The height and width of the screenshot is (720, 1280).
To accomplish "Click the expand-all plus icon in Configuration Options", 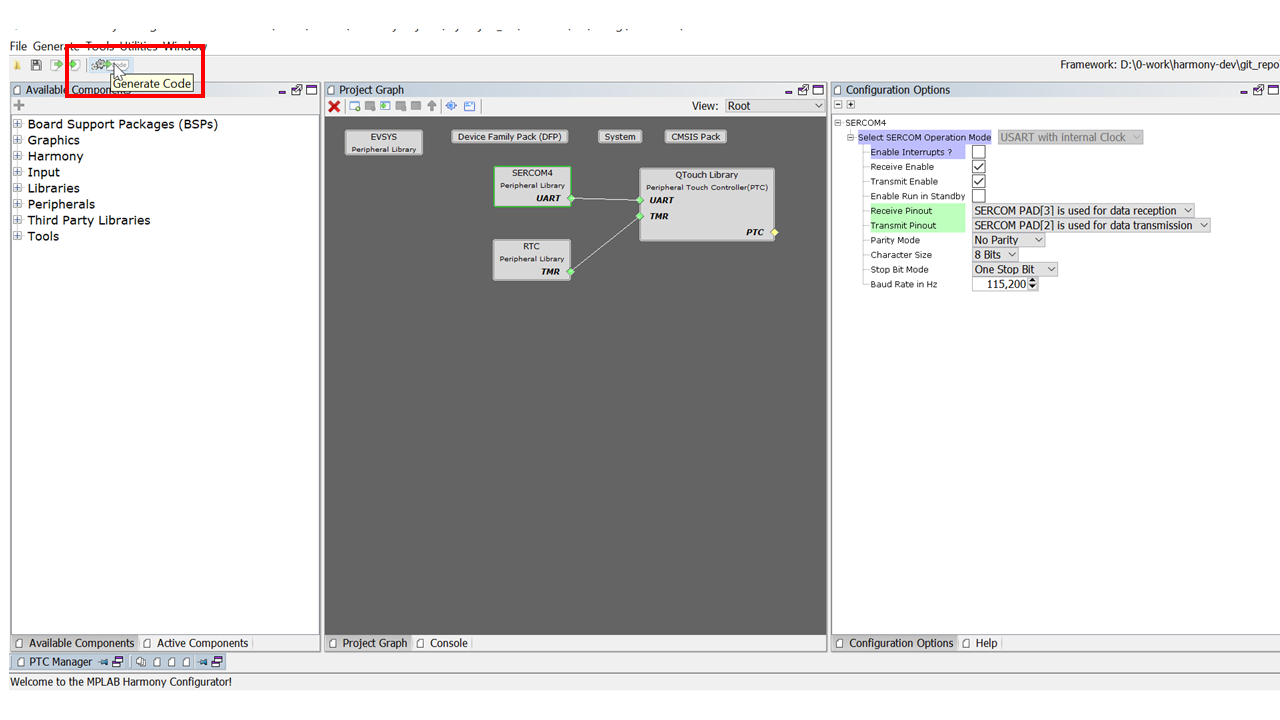I will pos(851,105).
